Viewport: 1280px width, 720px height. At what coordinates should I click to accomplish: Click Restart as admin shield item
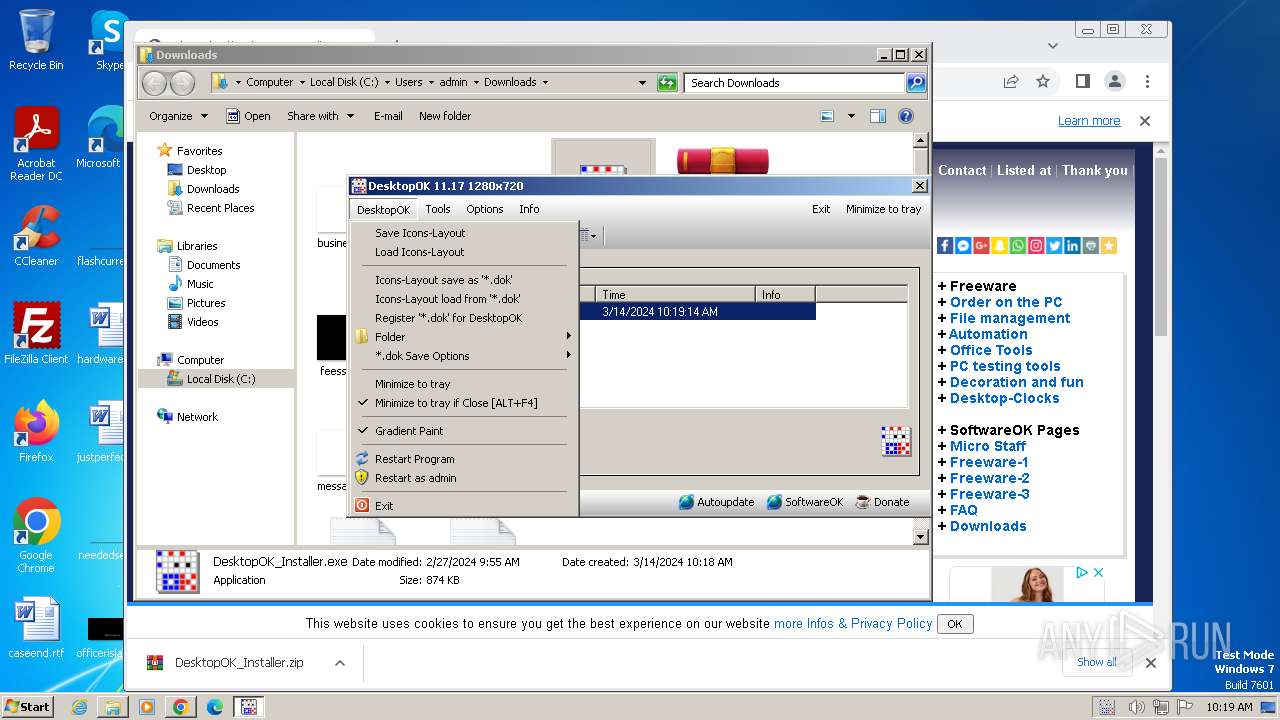415,478
